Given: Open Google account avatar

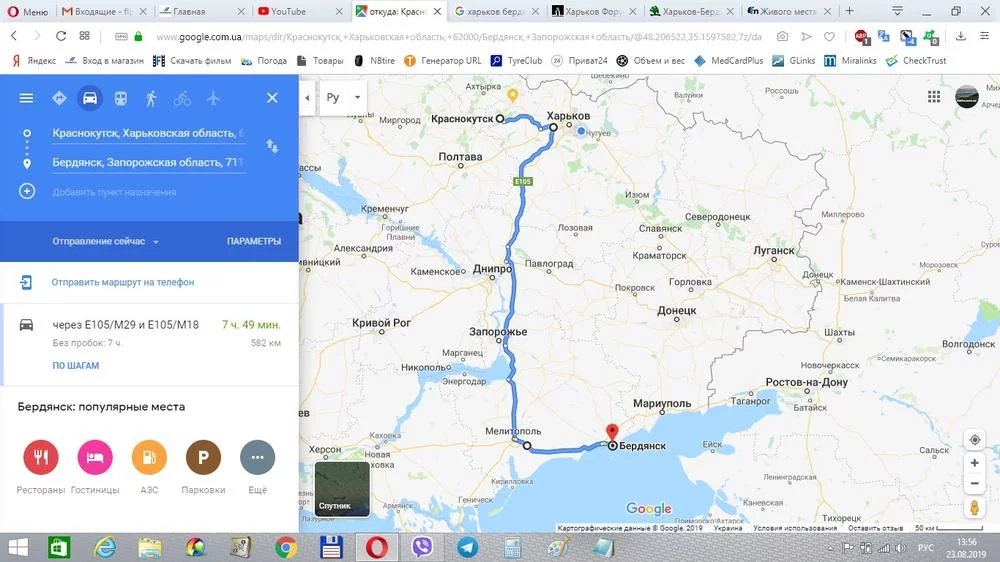Looking at the screenshot, I should pyautogui.click(x=967, y=96).
